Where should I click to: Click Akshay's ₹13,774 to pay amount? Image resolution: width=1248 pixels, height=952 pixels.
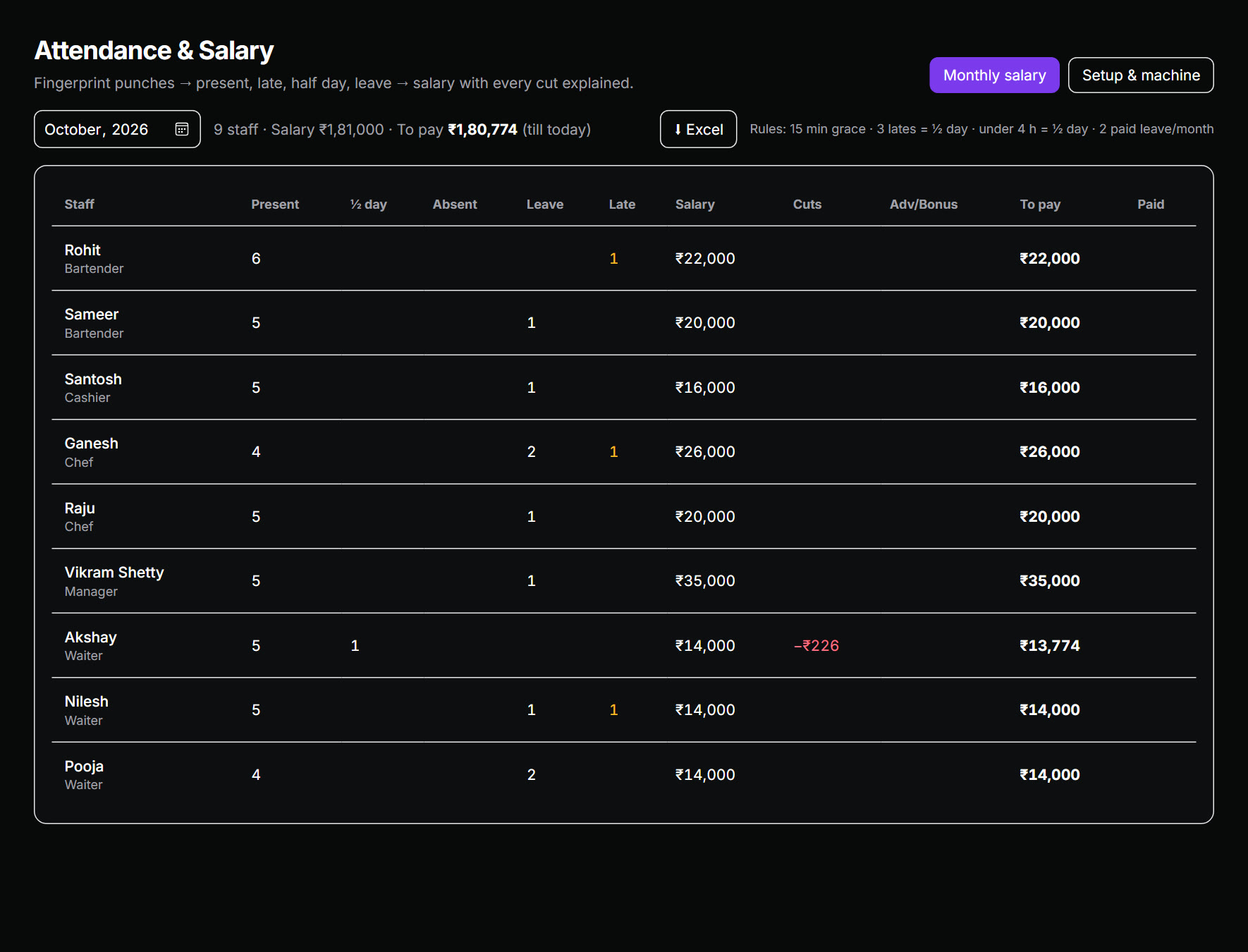click(1050, 646)
